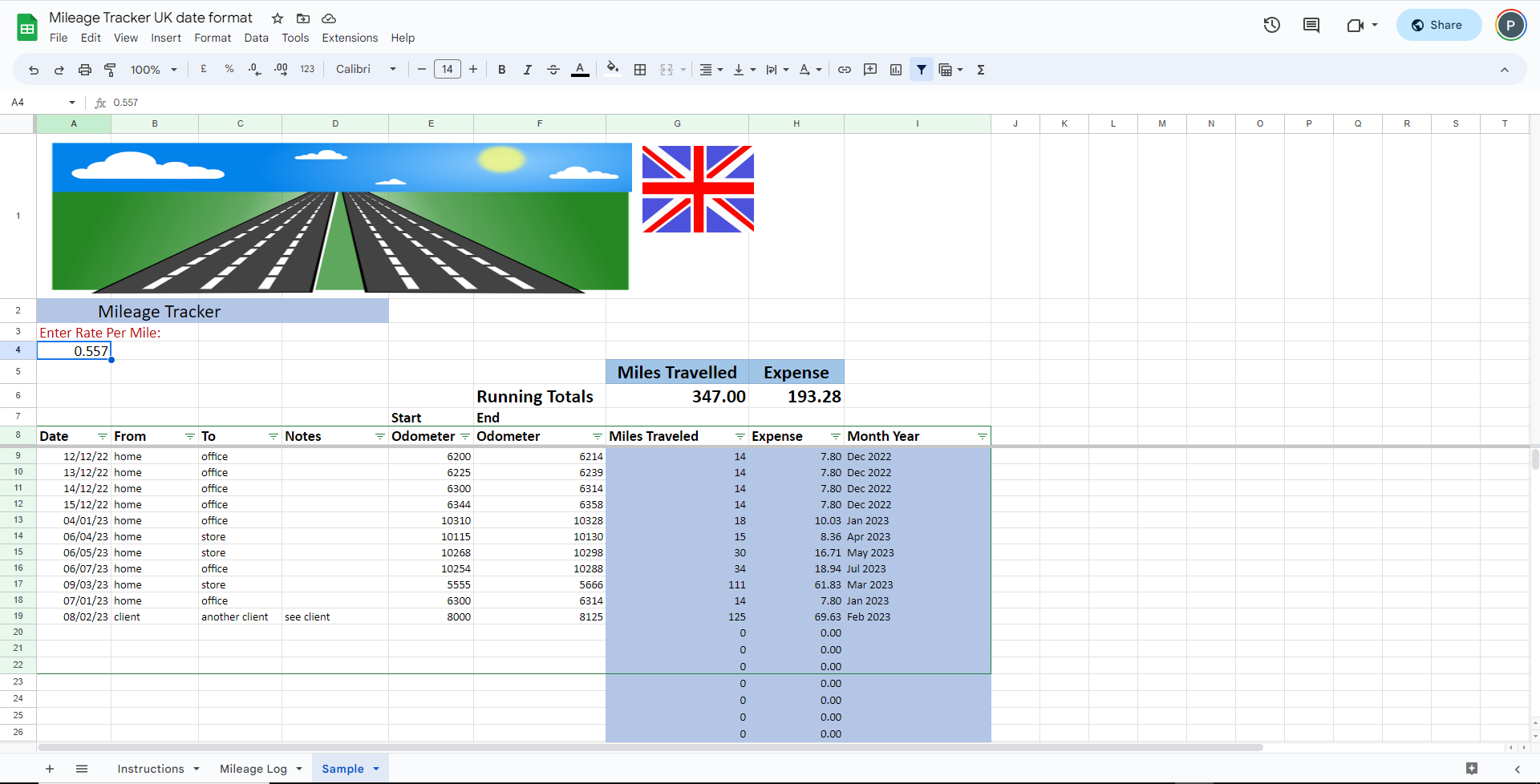Open the functions sigma icon
The height and width of the screenshot is (784, 1540).
pyautogui.click(x=981, y=70)
